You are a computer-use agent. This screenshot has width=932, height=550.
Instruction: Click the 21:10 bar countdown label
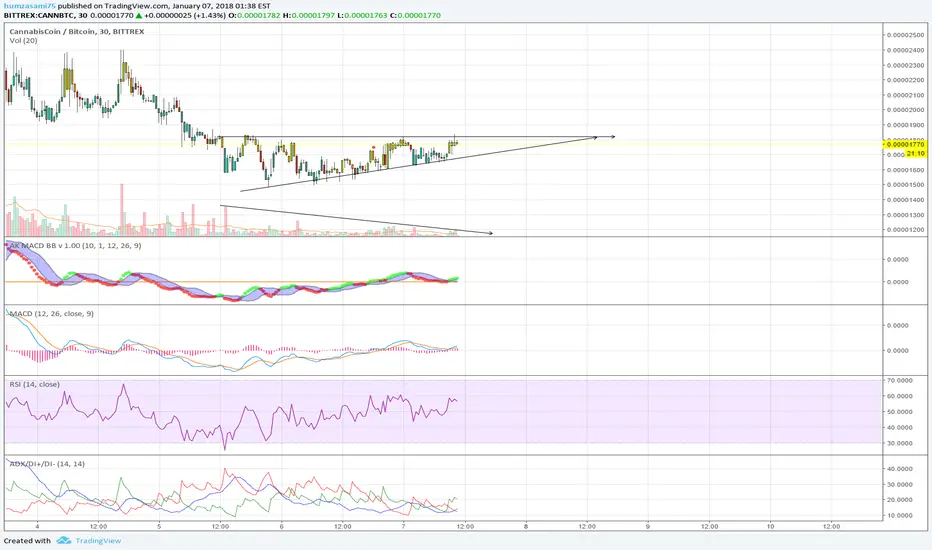coord(915,153)
